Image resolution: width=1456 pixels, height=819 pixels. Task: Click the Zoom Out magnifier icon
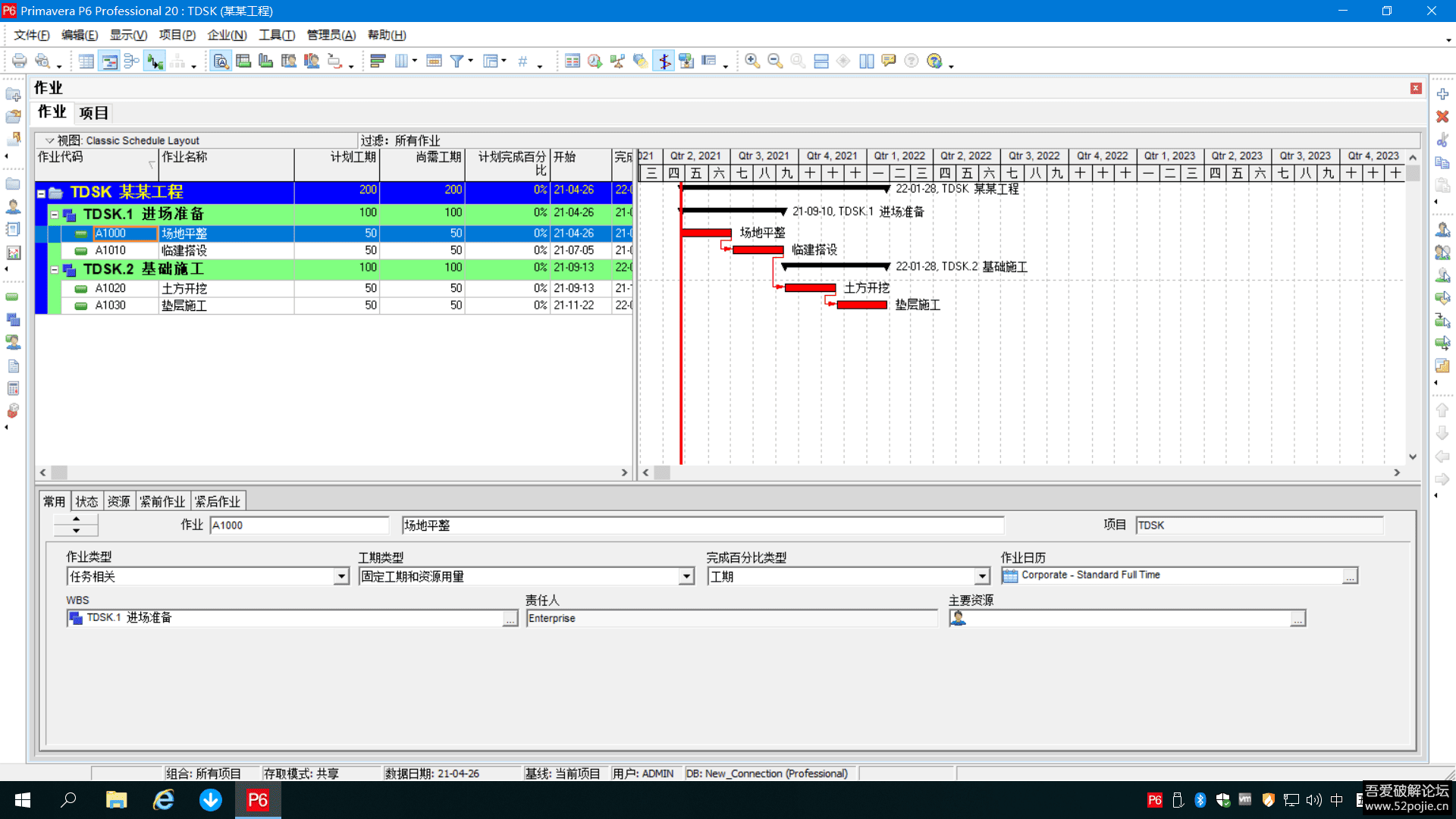pos(775,61)
